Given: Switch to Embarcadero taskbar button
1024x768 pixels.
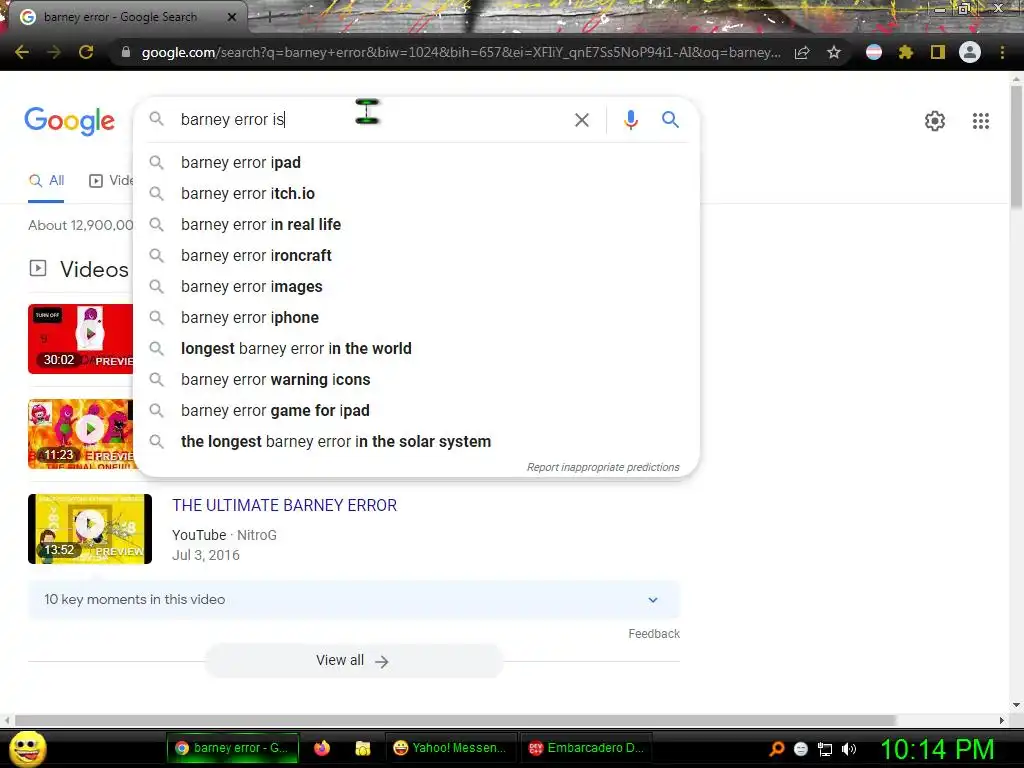Looking at the screenshot, I should (x=587, y=748).
